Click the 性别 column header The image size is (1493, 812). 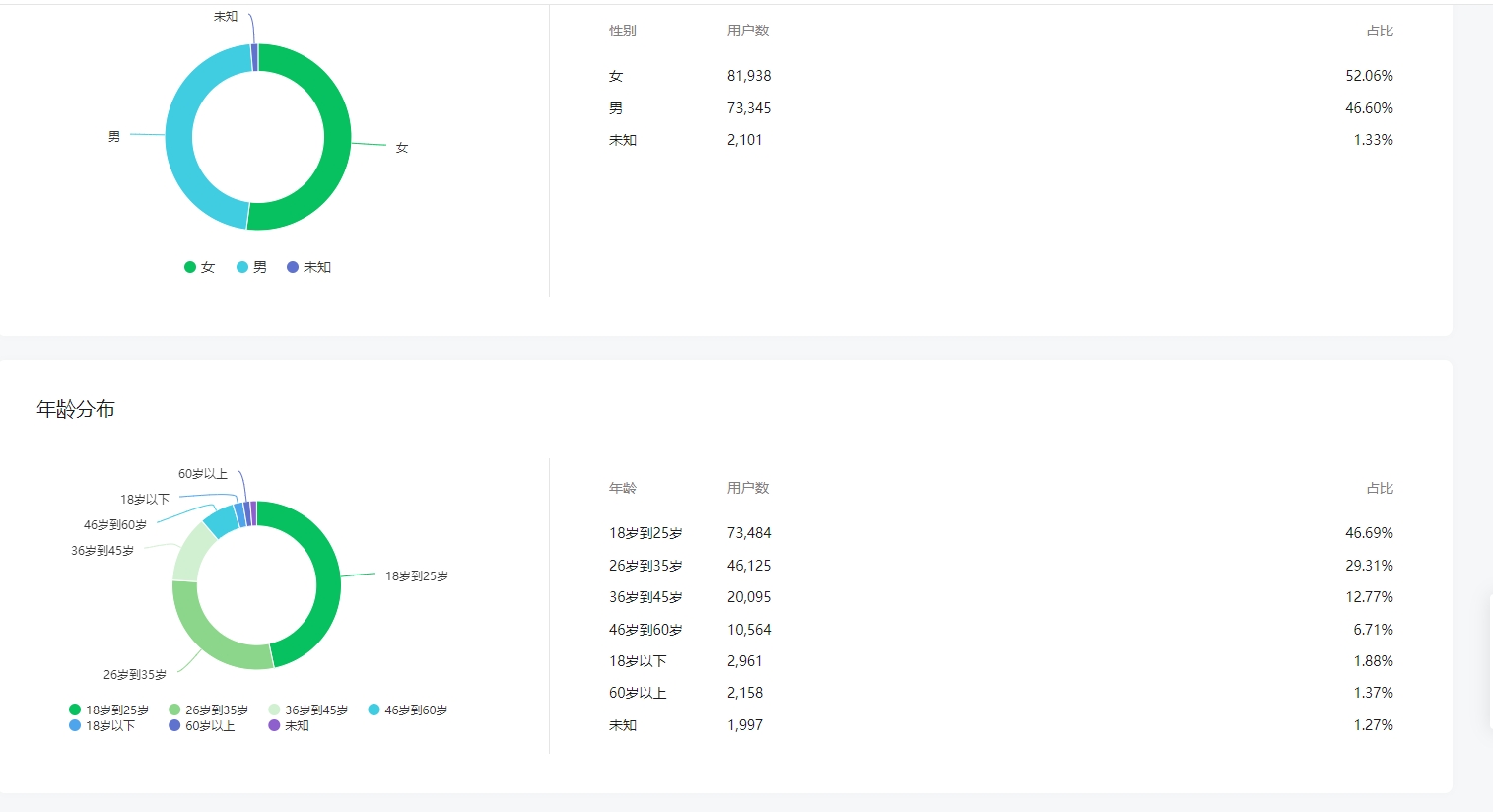[x=623, y=31]
